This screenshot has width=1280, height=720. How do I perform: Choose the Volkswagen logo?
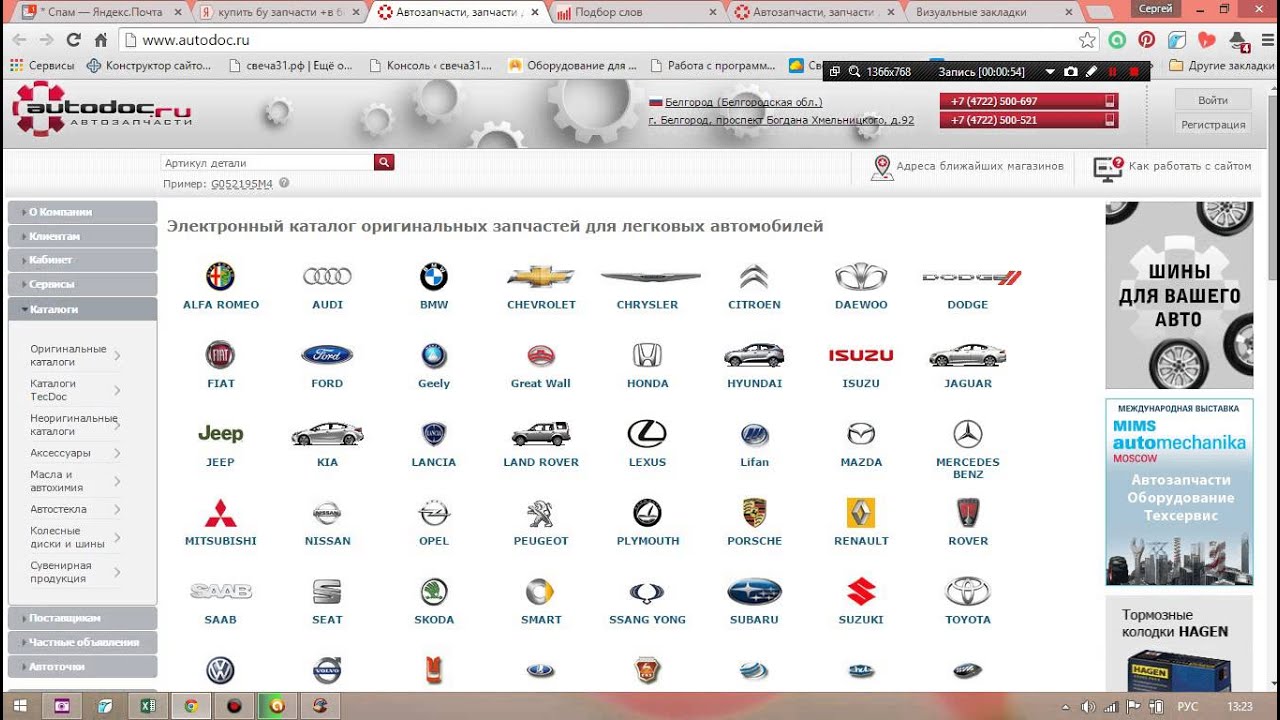click(x=220, y=670)
